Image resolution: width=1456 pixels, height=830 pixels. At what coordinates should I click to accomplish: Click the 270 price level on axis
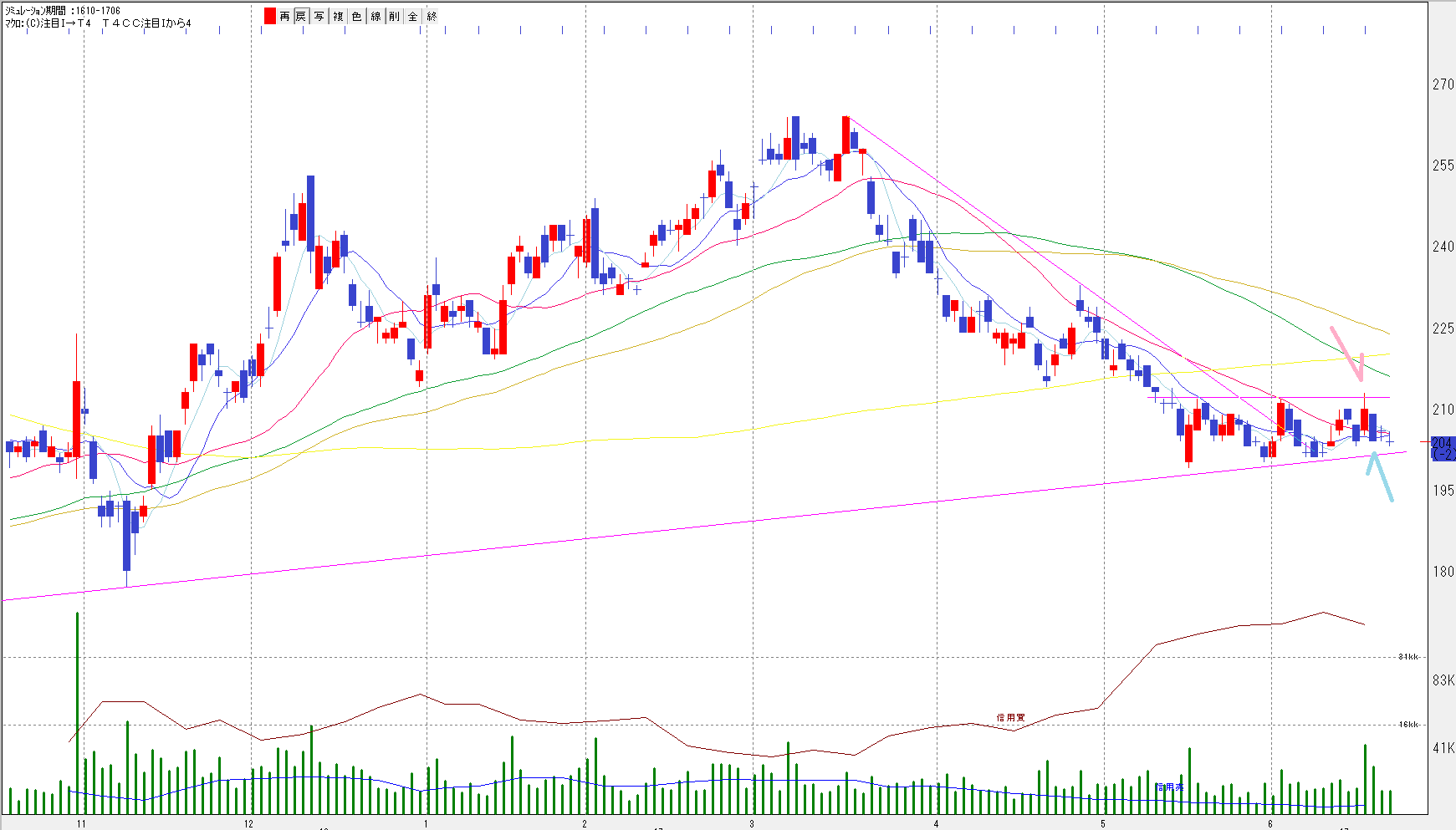coord(1443,84)
